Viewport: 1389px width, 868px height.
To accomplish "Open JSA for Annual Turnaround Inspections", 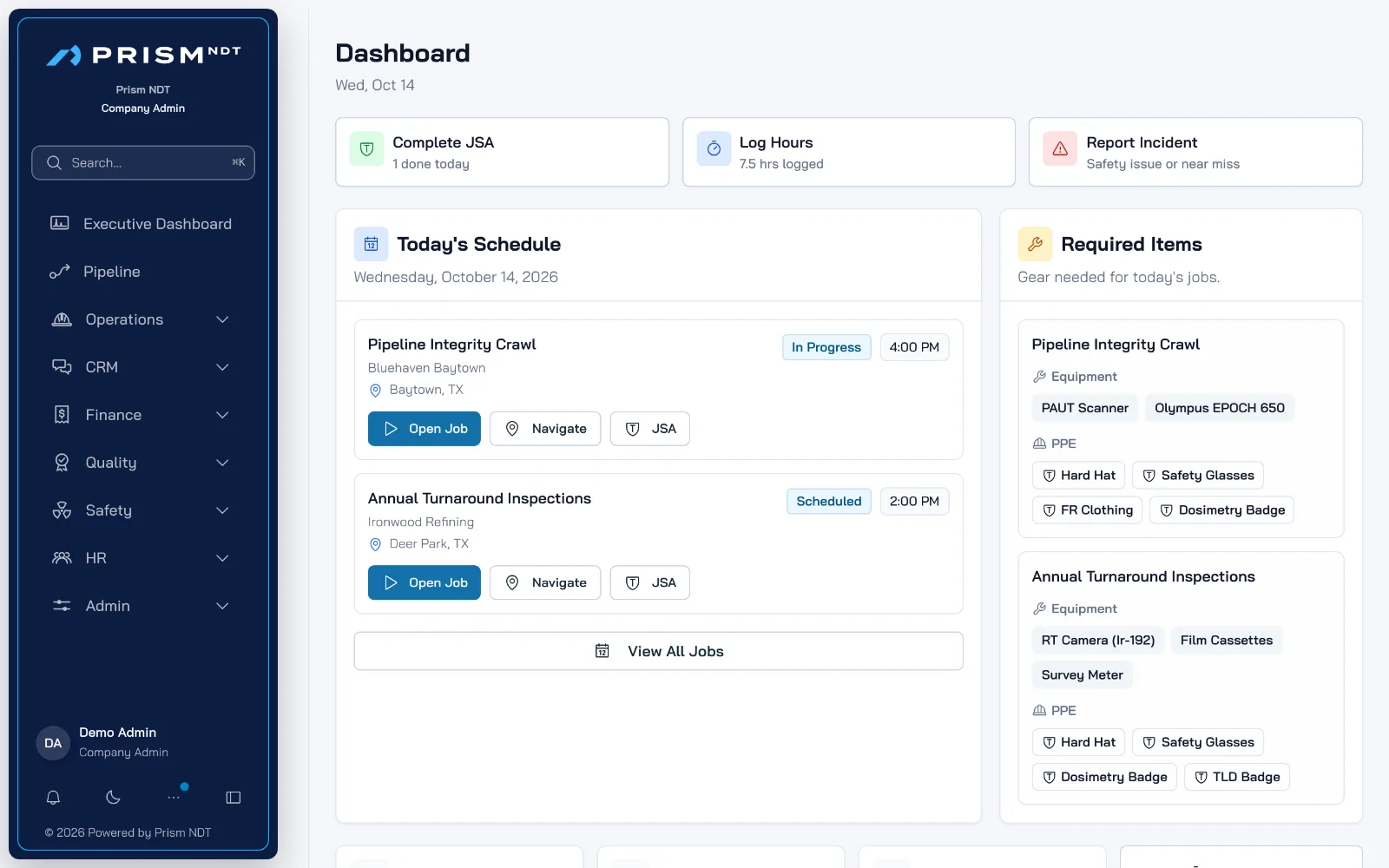I will 650,582.
